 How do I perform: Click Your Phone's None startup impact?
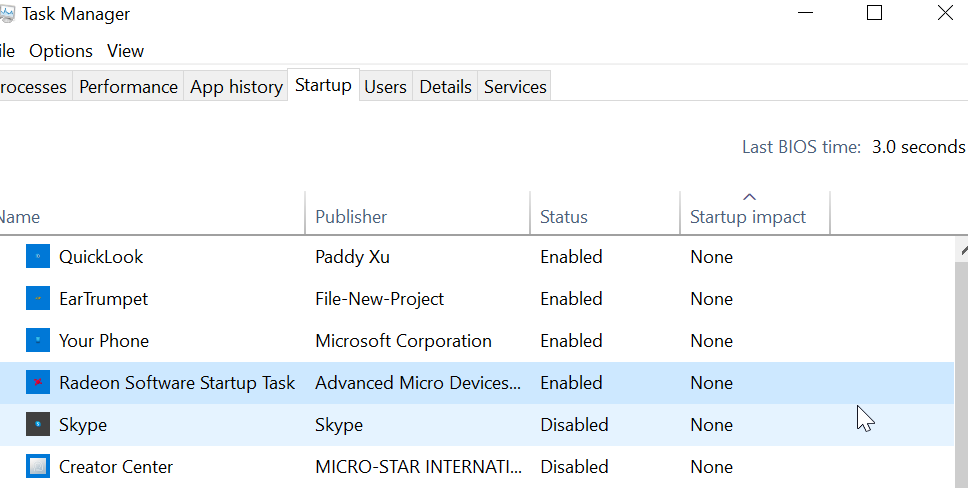(x=711, y=340)
